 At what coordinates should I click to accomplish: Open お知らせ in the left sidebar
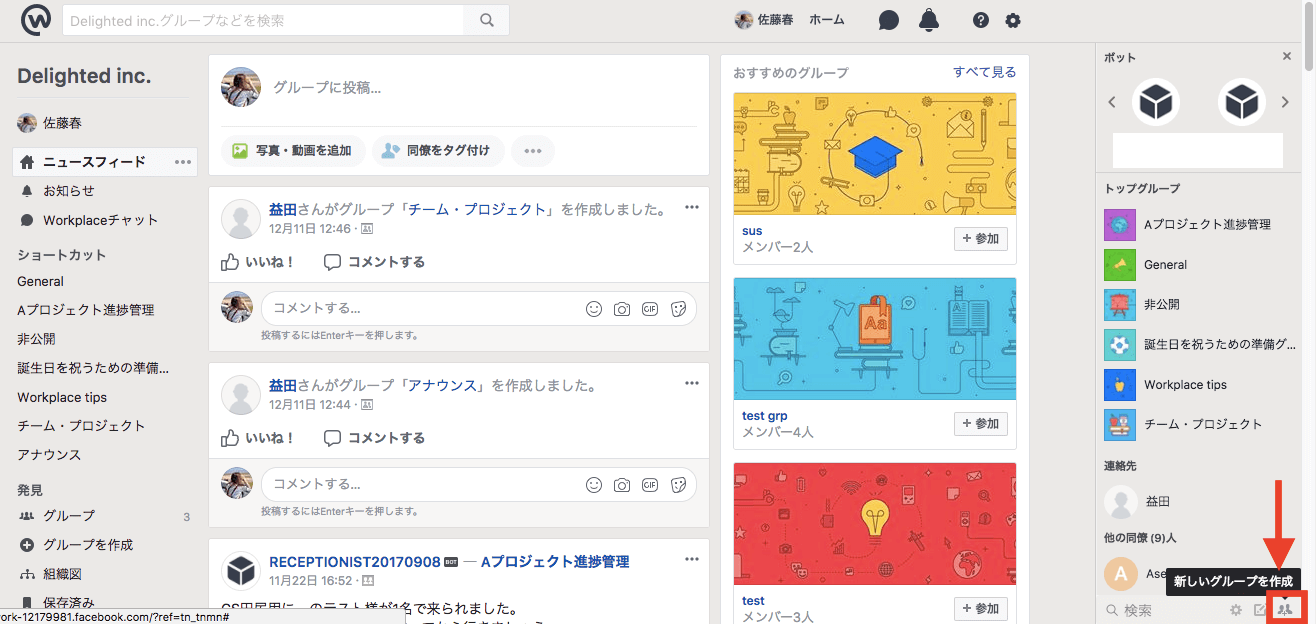(x=68, y=191)
